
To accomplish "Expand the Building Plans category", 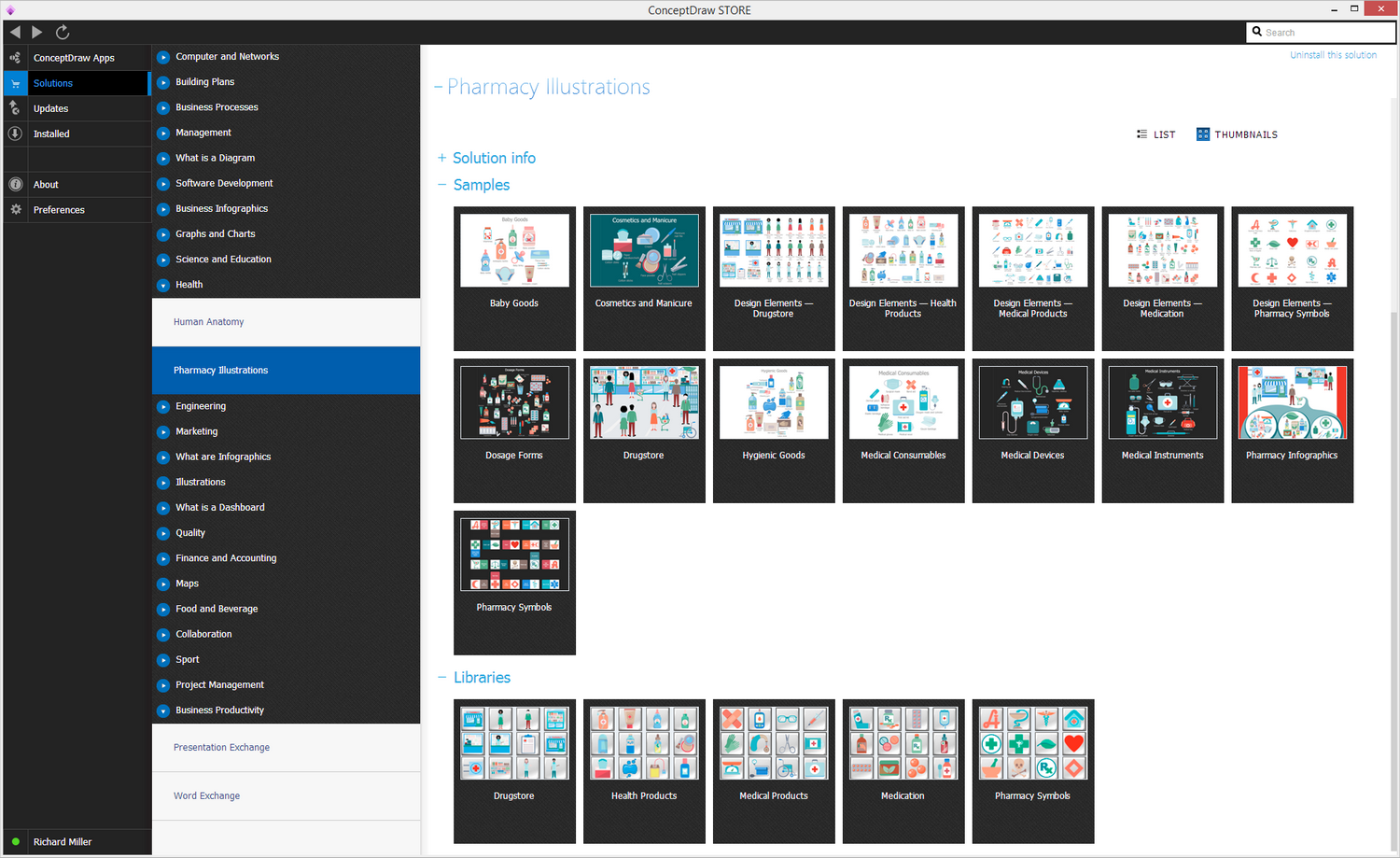I will (163, 82).
